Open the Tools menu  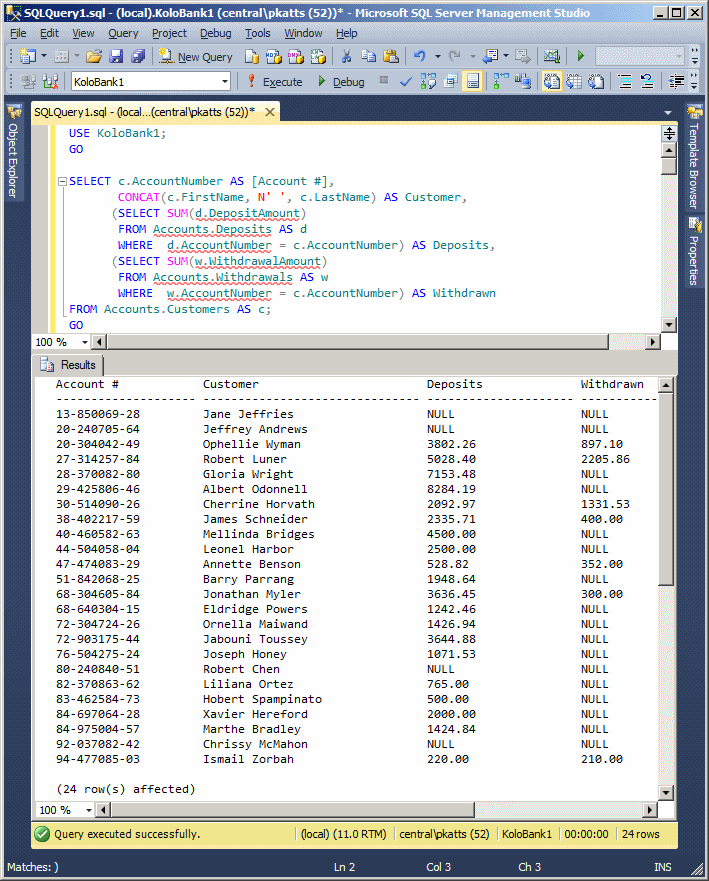click(x=258, y=33)
